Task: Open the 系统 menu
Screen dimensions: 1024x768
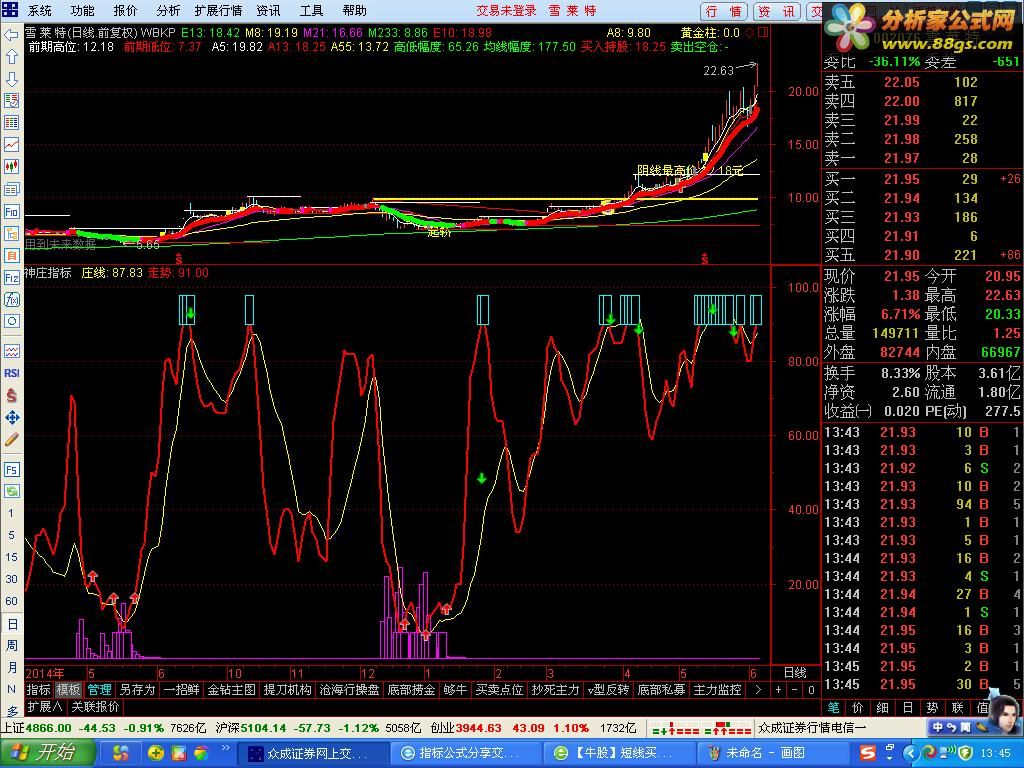Action: (39, 11)
